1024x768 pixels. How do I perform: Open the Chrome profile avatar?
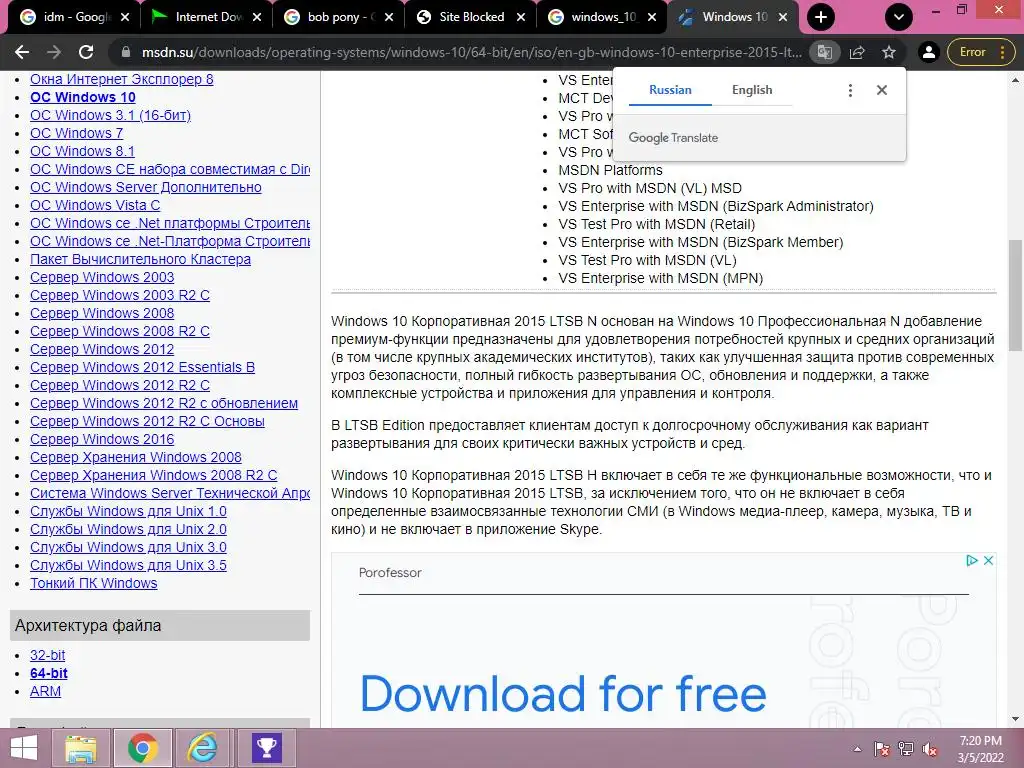tap(929, 52)
